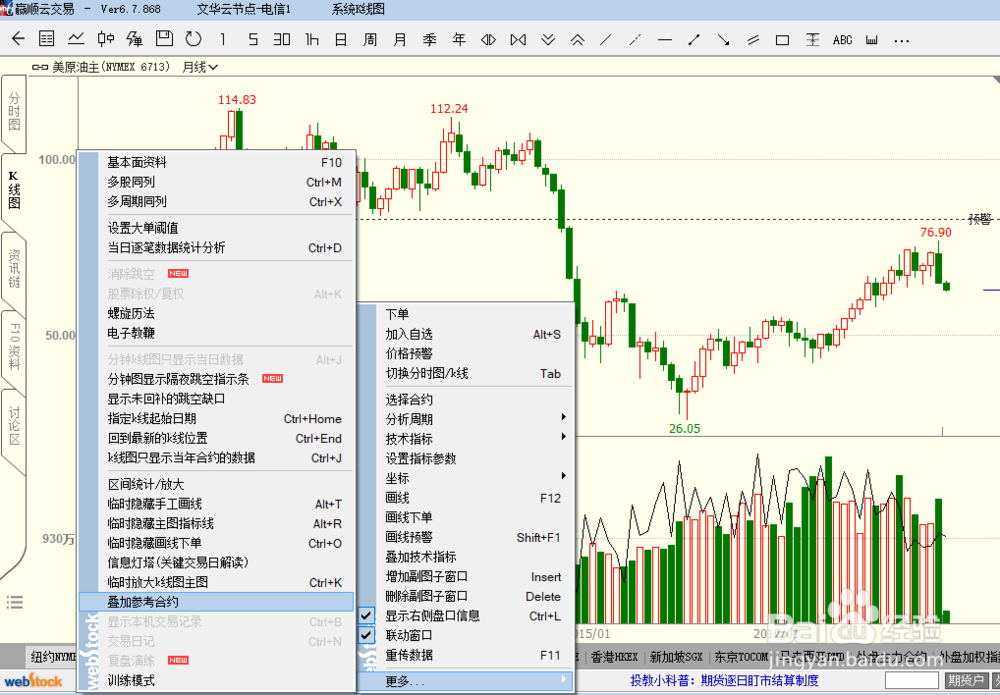This screenshot has width=1000, height=695.
Task: Open the 分时图 side tab
Action: (15, 111)
